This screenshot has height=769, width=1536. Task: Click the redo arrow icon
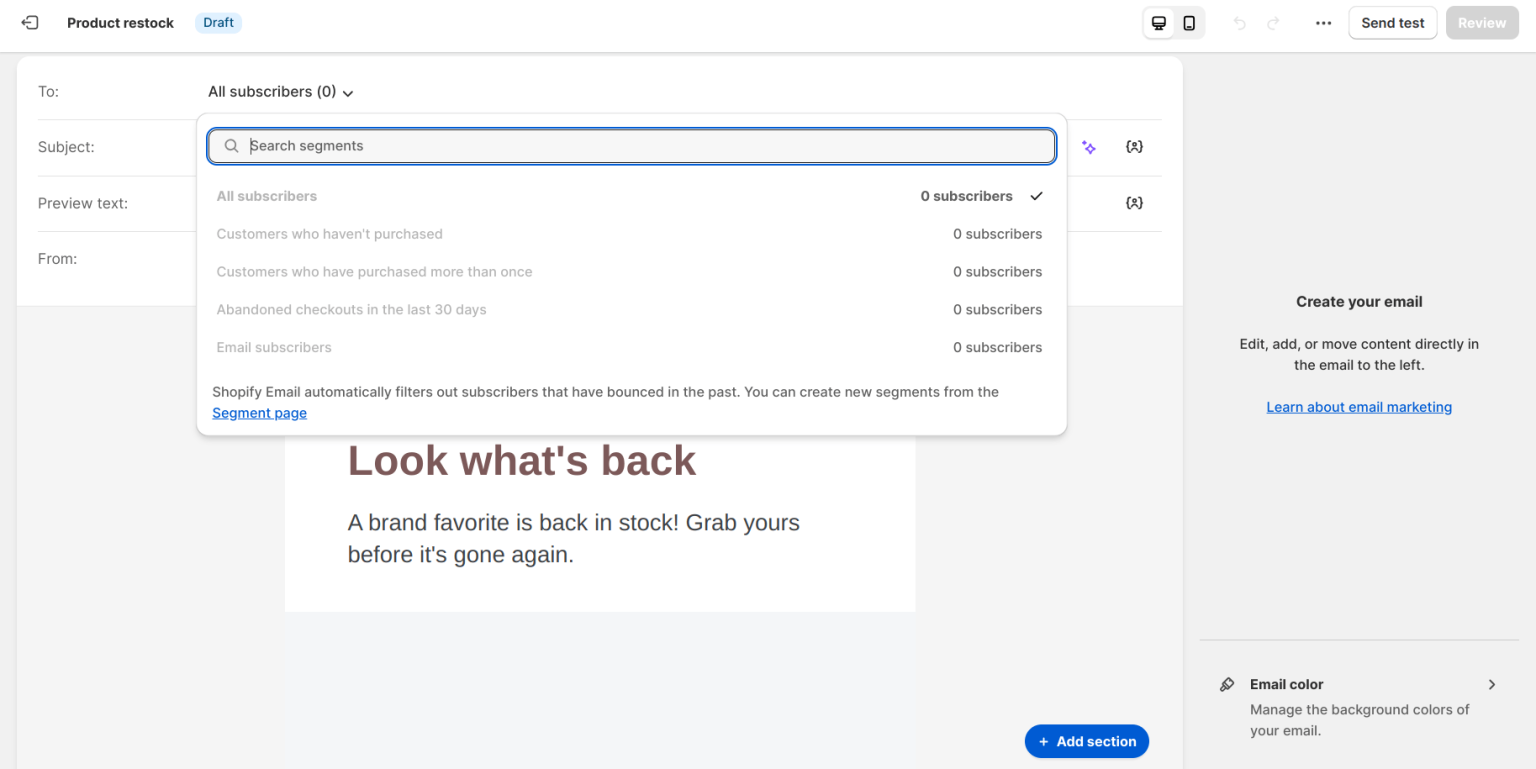(x=1273, y=22)
